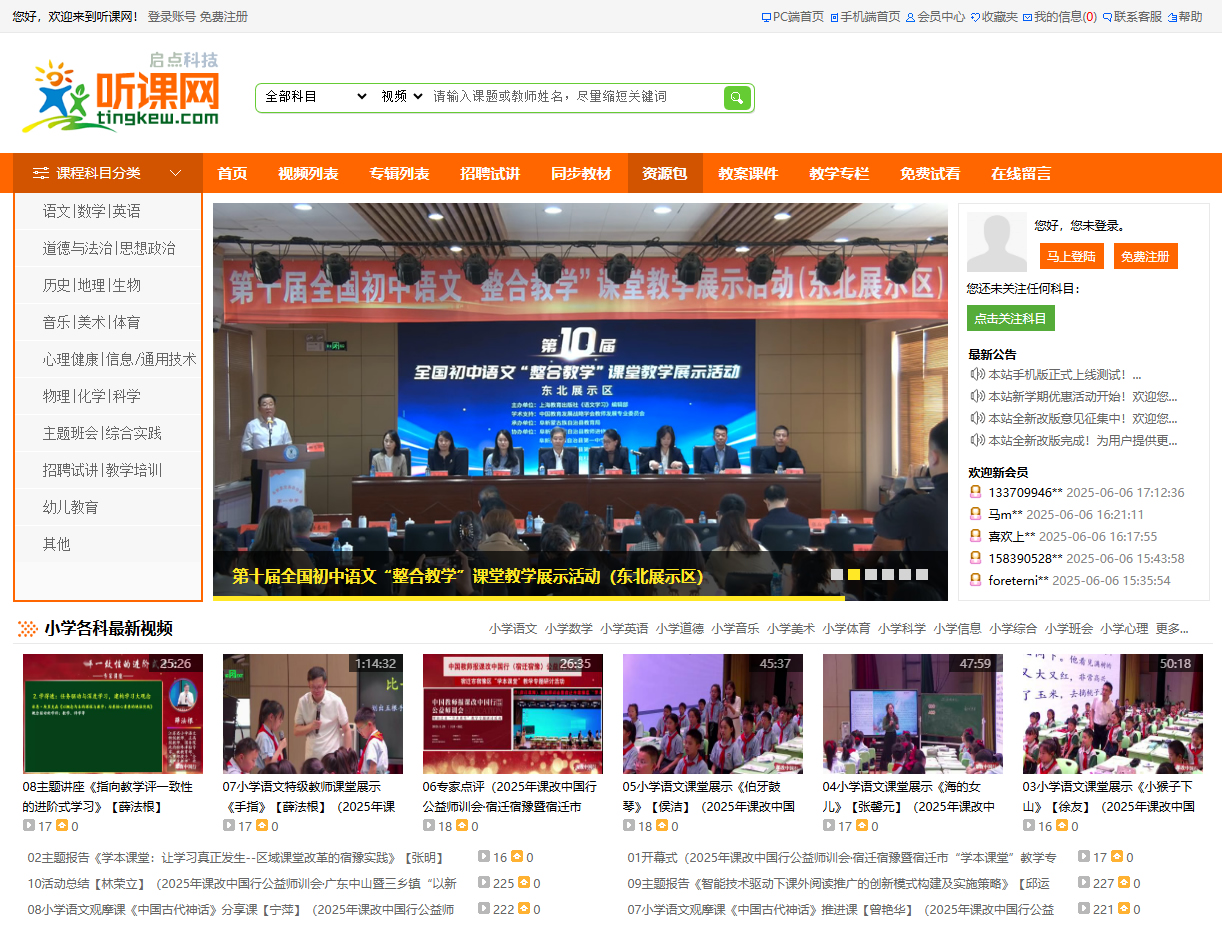Open 会员中心 in the top bar
This screenshot has width=1222, height=928.
tap(935, 17)
